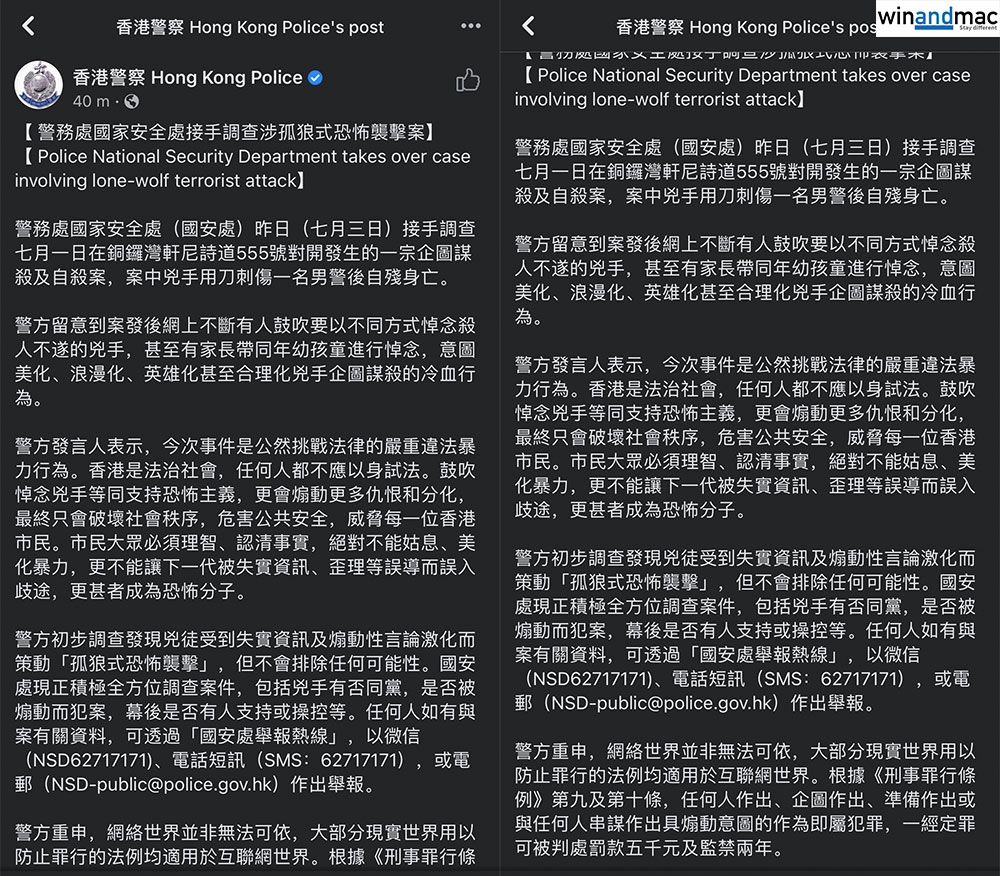Tap the back arrow in the right screenshot

[x=528, y=27]
